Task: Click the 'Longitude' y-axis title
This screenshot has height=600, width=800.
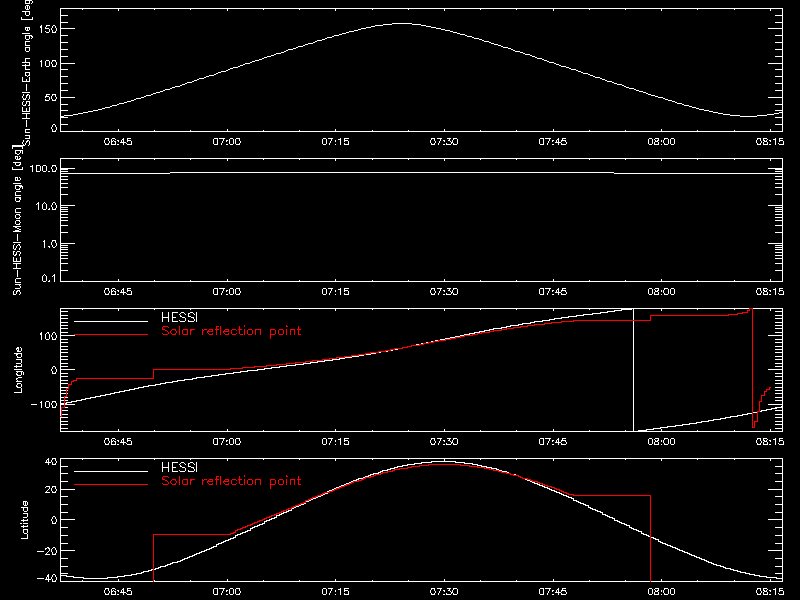Action: [18, 370]
